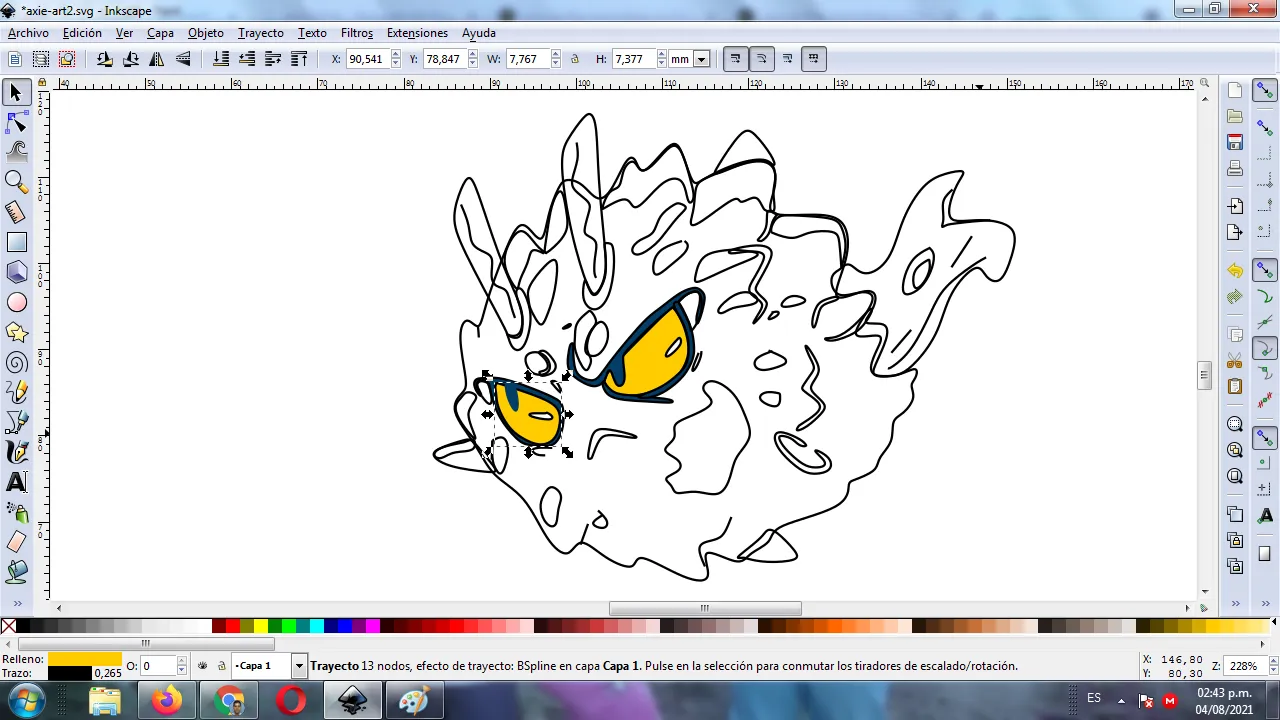Select the Pencil freehand tool

(16, 392)
